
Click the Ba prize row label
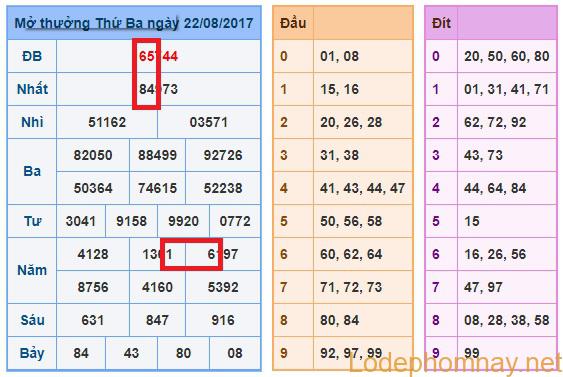coord(32,171)
